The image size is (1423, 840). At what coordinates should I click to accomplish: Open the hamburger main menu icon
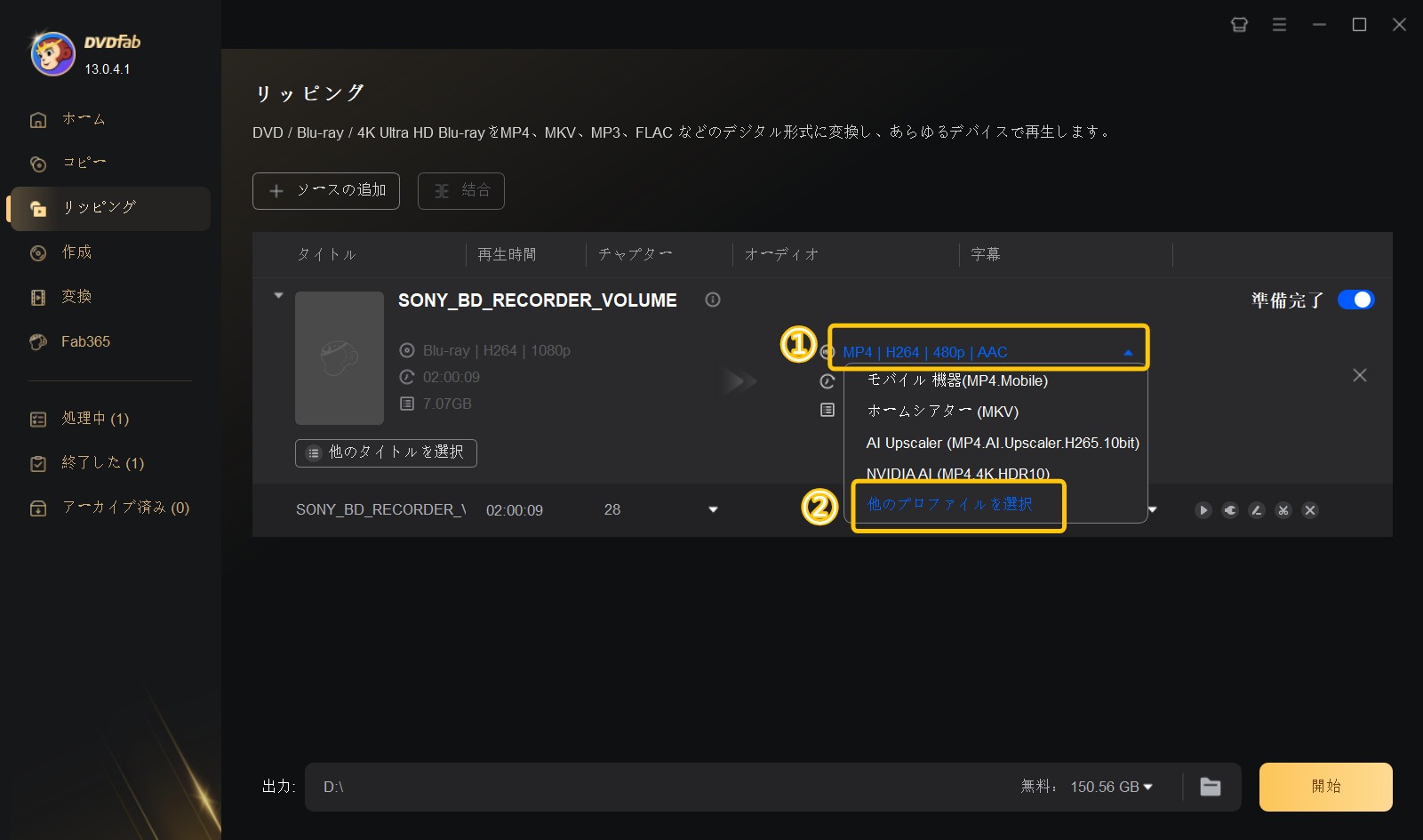click(1279, 25)
